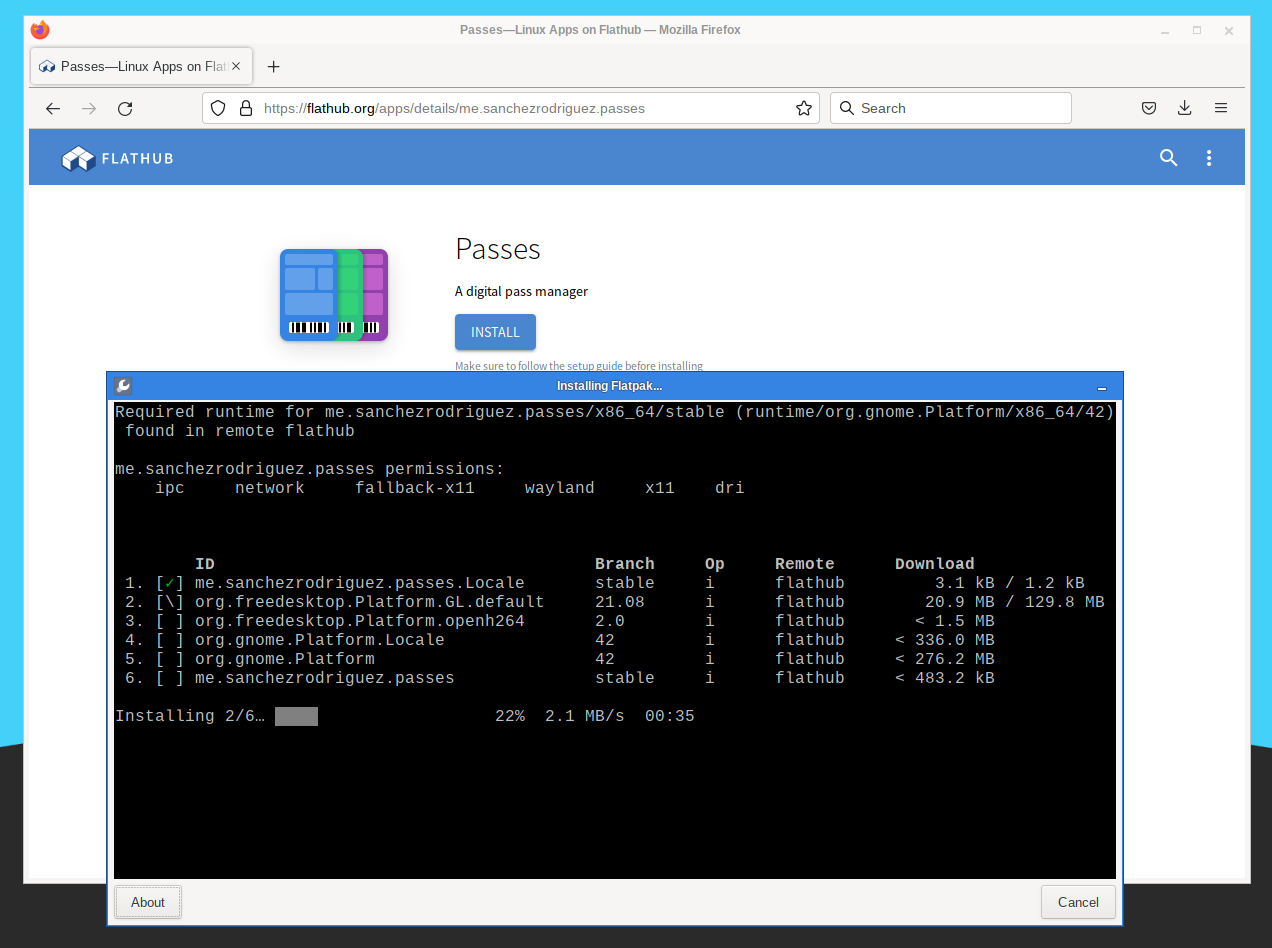
Task: Minimize the Installing Flatpak window
Action: pos(1102,387)
